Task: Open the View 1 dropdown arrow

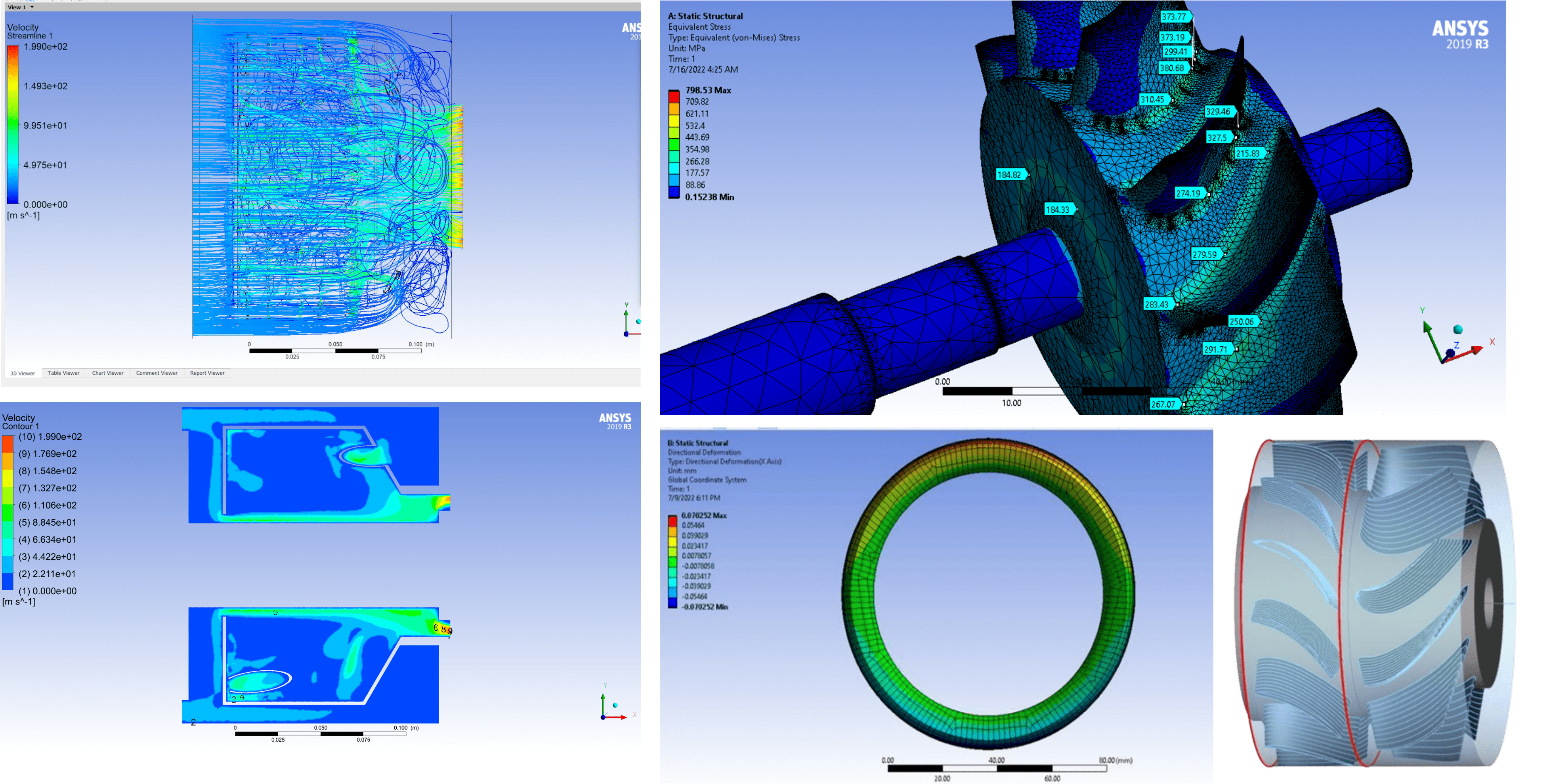Action: coord(32,7)
